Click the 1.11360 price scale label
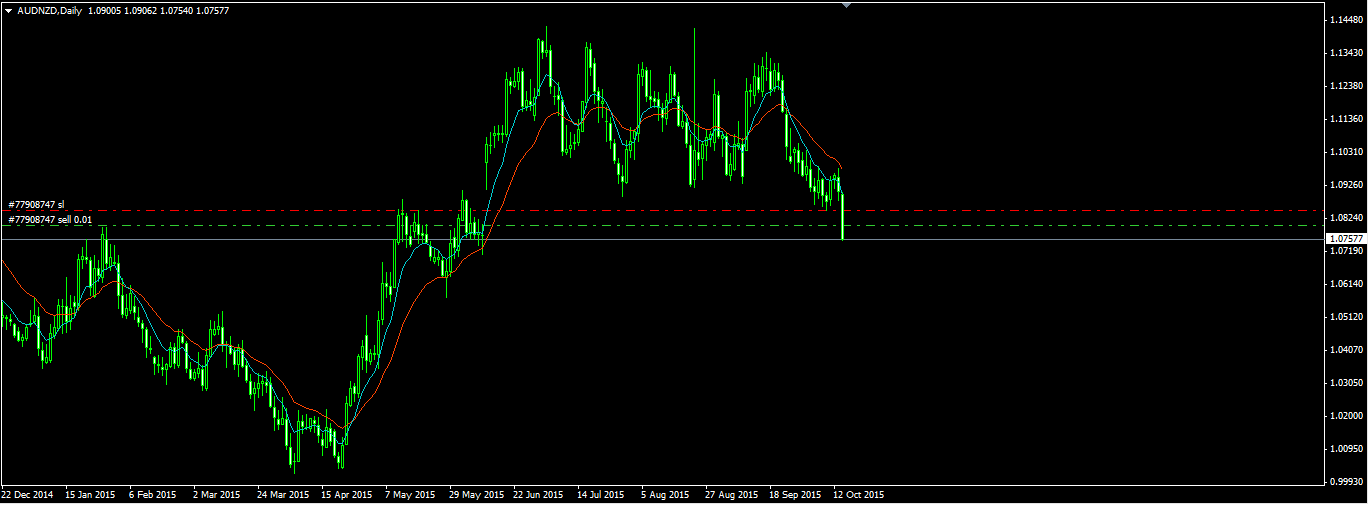Viewport: 1368px width, 505px height. 1346,119
